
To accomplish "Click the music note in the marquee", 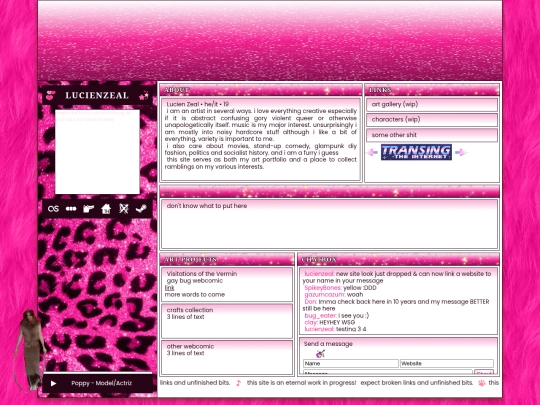I will [x=238, y=383].
